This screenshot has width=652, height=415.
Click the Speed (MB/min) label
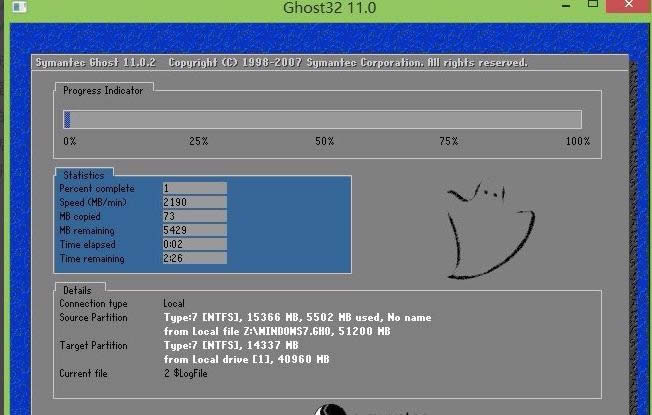93,203
